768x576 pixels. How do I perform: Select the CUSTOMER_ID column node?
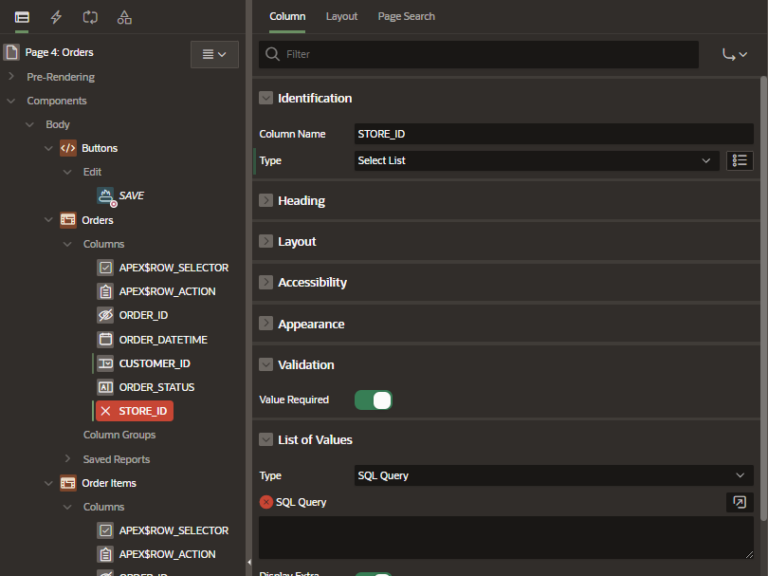(154, 364)
